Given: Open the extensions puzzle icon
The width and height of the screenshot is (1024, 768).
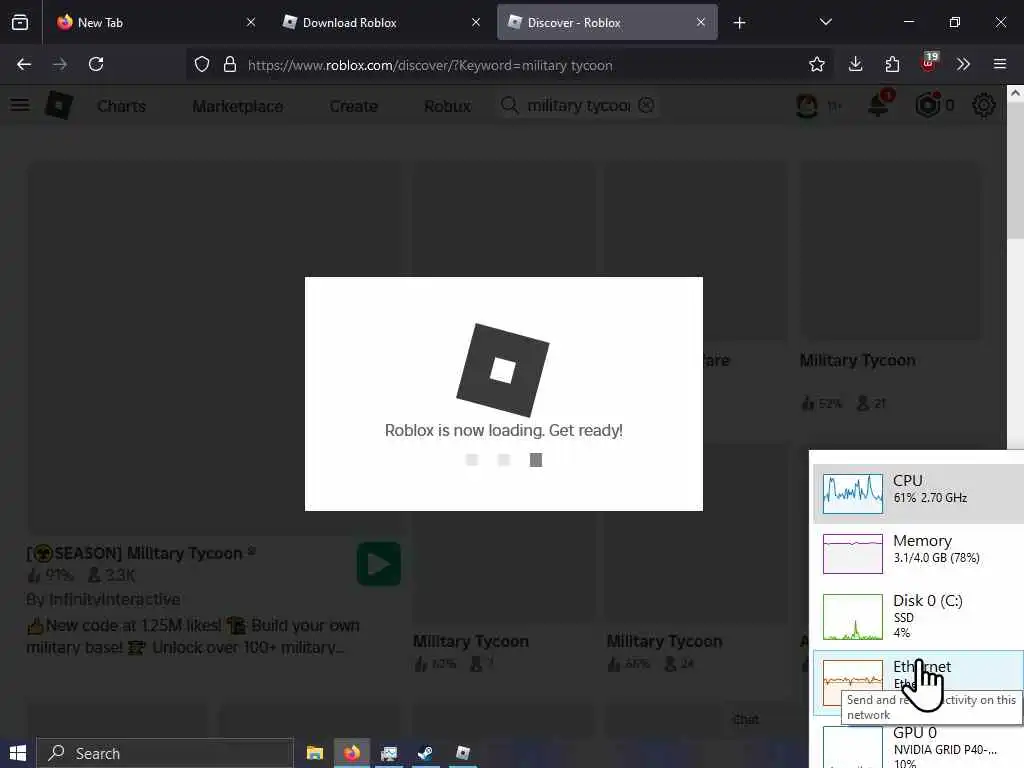Looking at the screenshot, I should coord(892,64).
